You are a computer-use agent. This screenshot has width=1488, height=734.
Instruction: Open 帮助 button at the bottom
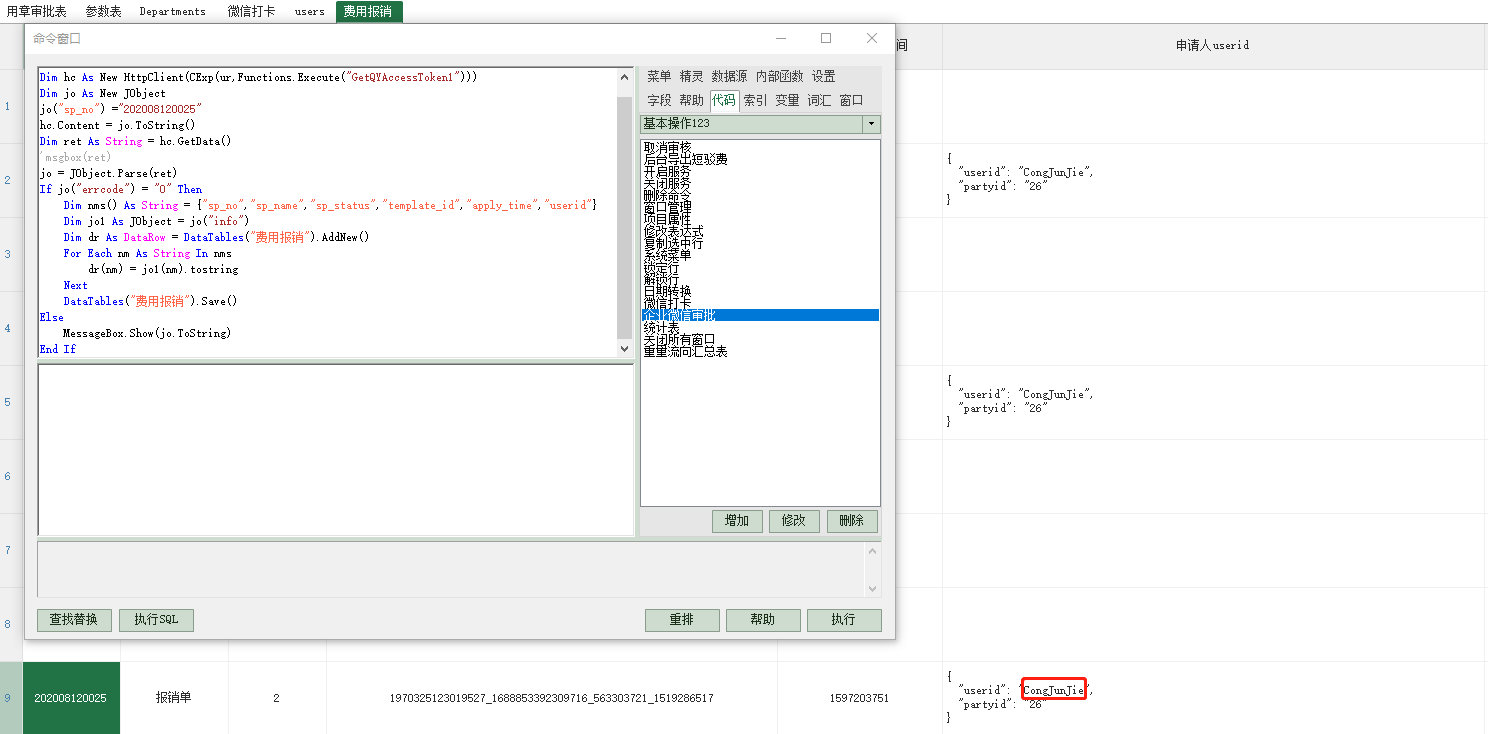(x=762, y=620)
